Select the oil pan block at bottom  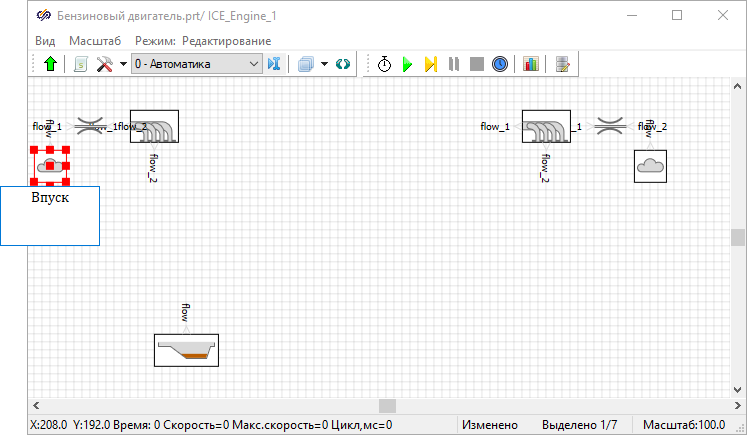186,350
